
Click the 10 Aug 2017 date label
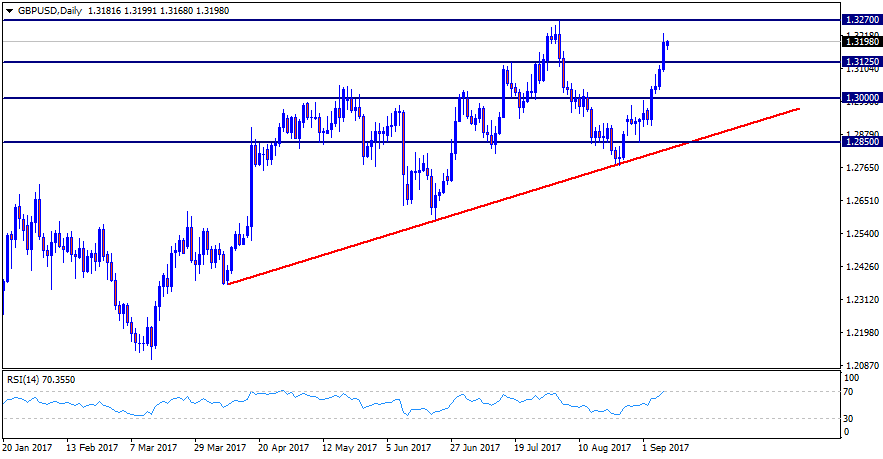pos(606,449)
